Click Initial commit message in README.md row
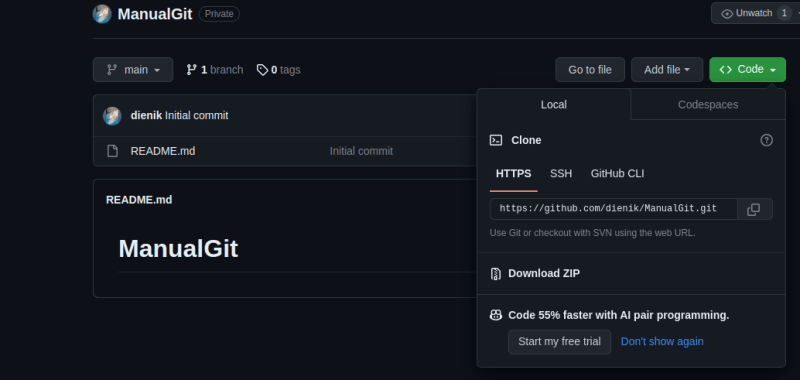The image size is (800, 380). 361,151
